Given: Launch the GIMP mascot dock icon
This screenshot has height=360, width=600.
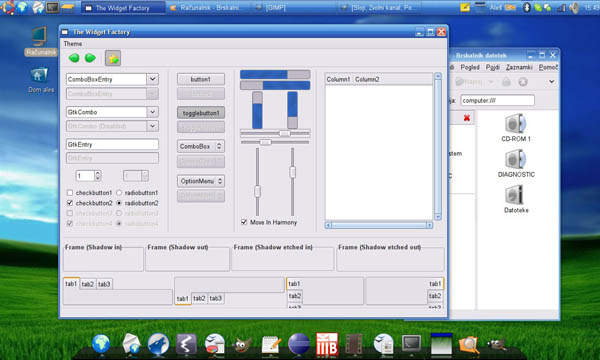Looking at the screenshot, I should point(243,345).
